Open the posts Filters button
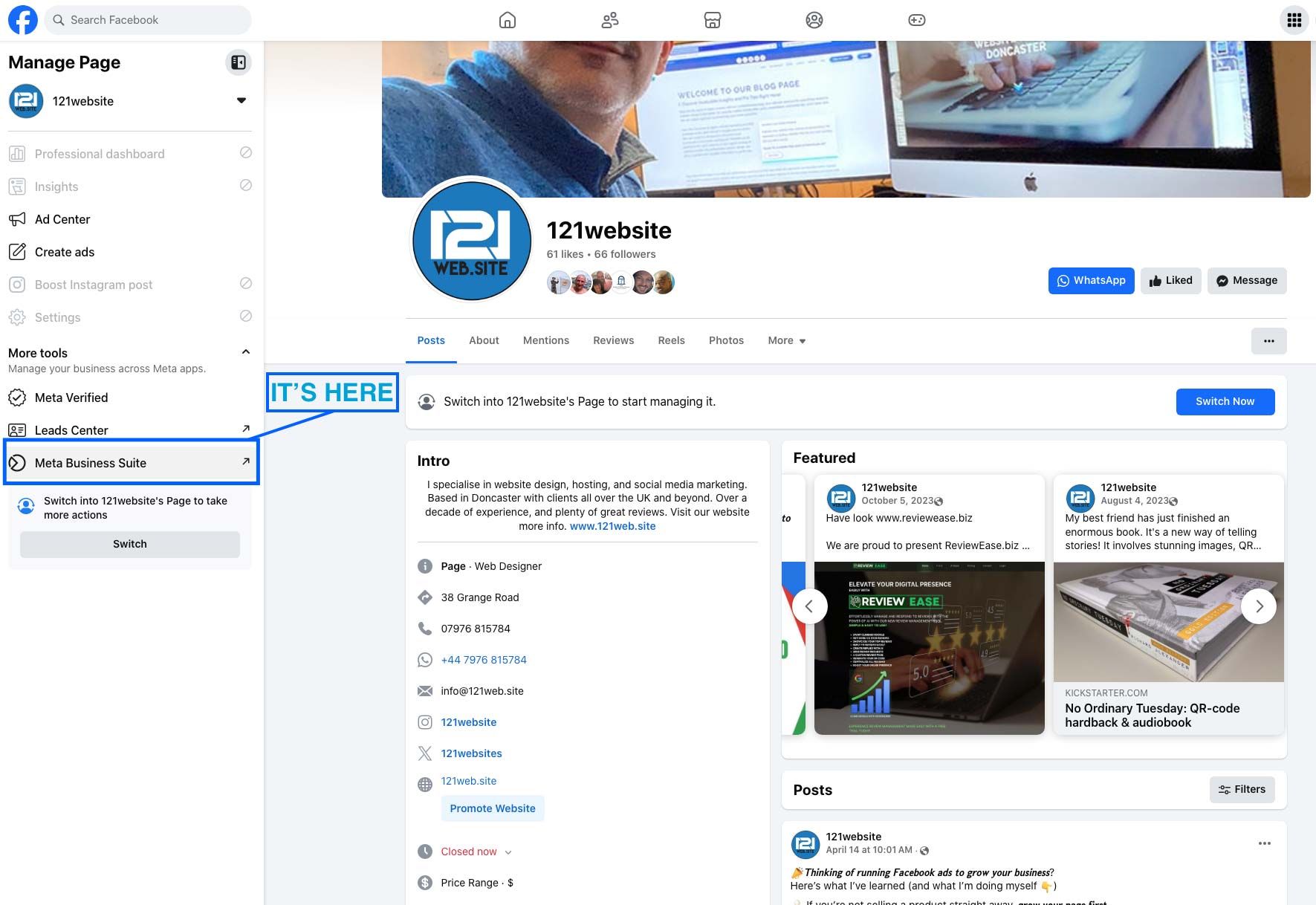 pyautogui.click(x=1242, y=790)
